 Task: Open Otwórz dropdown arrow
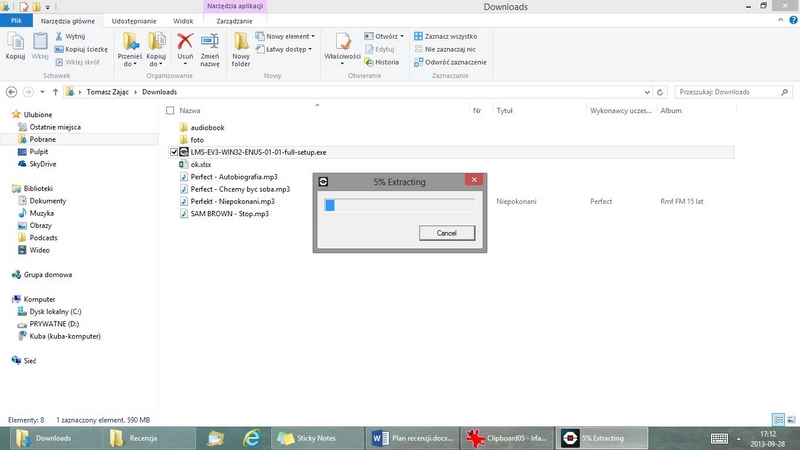pyautogui.click(x=402, y=36)
